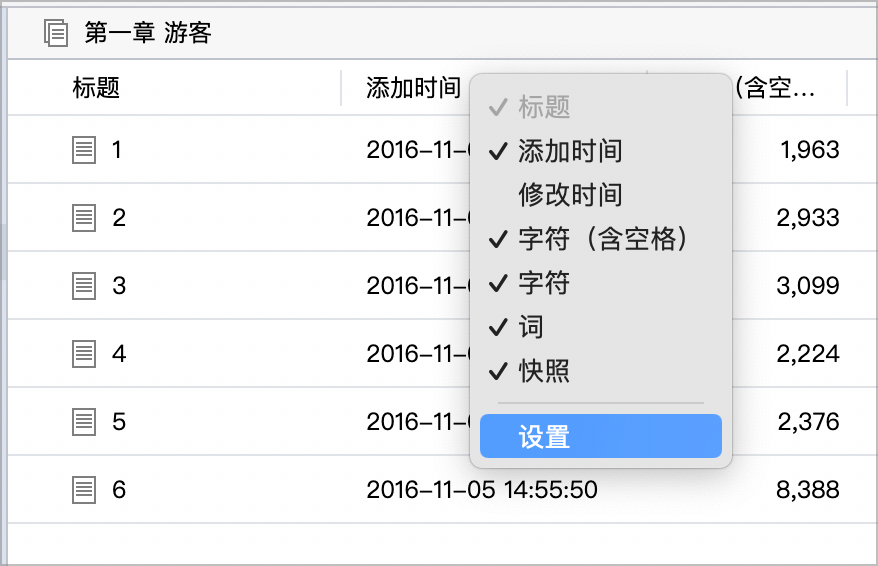878x566 pixels.
Task: Sort by the 添加时间 column header
Action: [413, 88]
